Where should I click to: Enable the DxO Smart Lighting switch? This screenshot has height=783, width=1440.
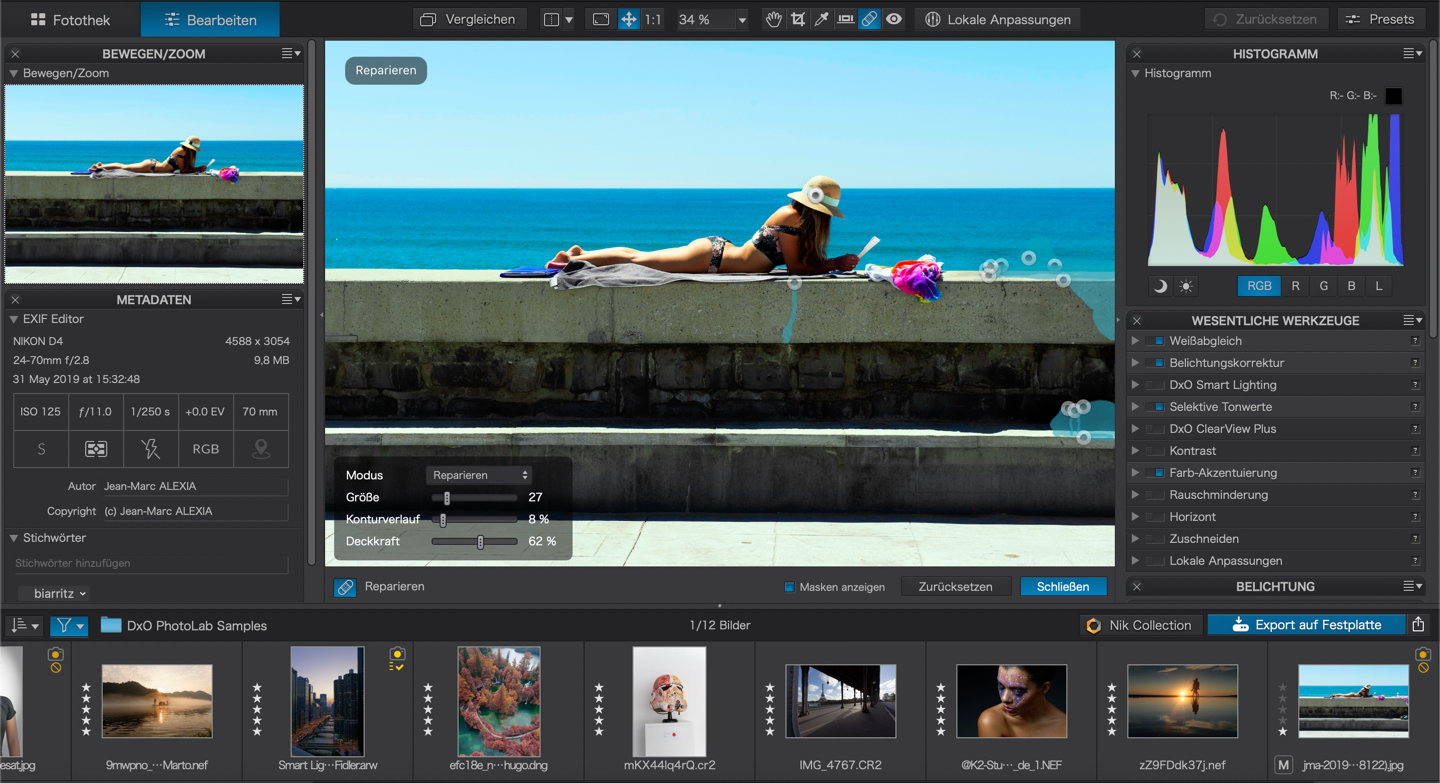1155,385
